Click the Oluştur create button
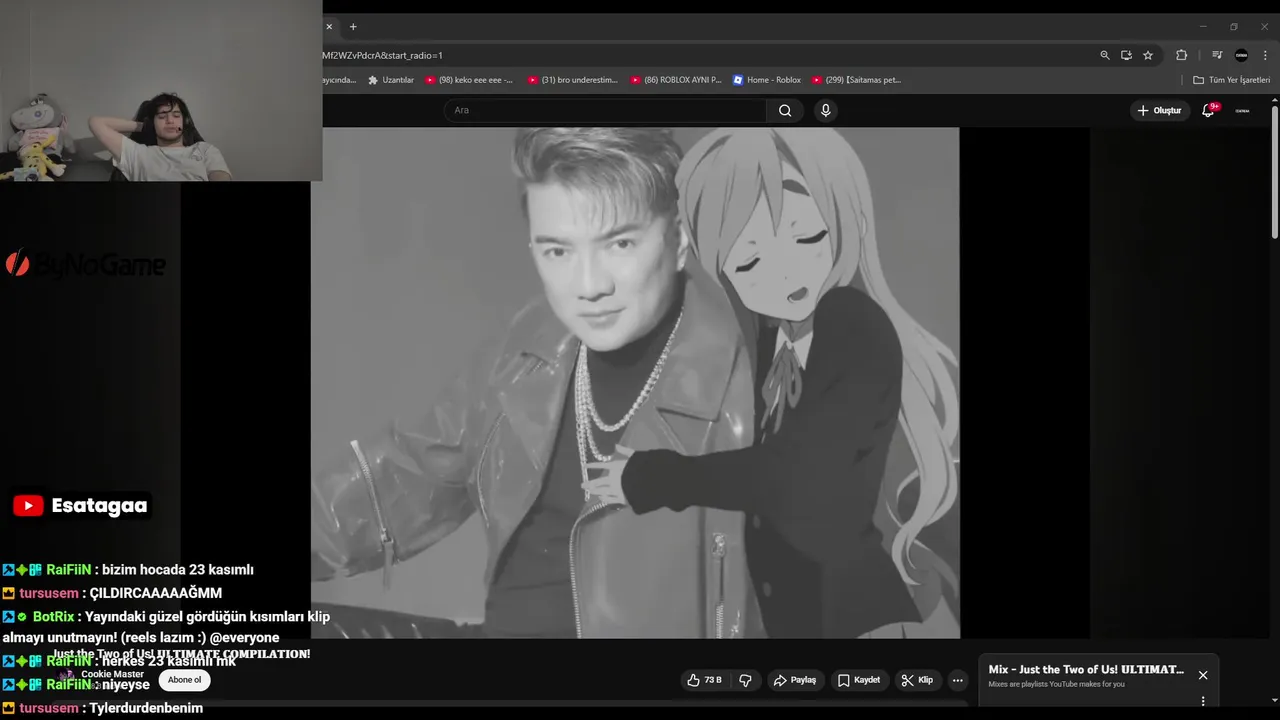This screenshot has height=720, width=1280. point(1159,110)
